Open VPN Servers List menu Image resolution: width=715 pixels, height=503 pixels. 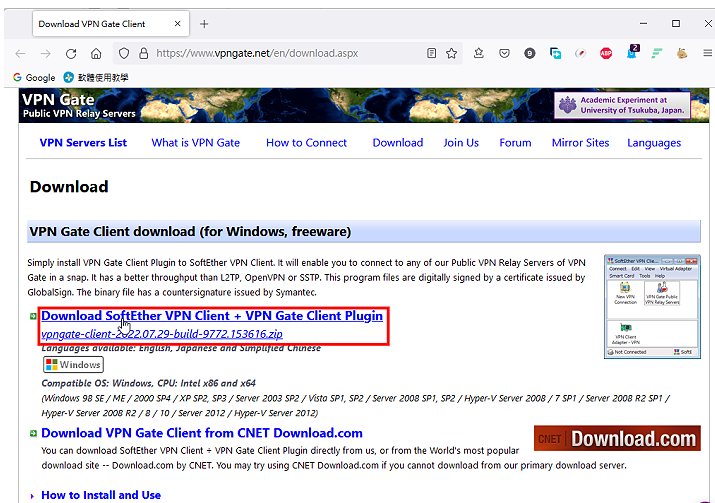click(83, 143)
